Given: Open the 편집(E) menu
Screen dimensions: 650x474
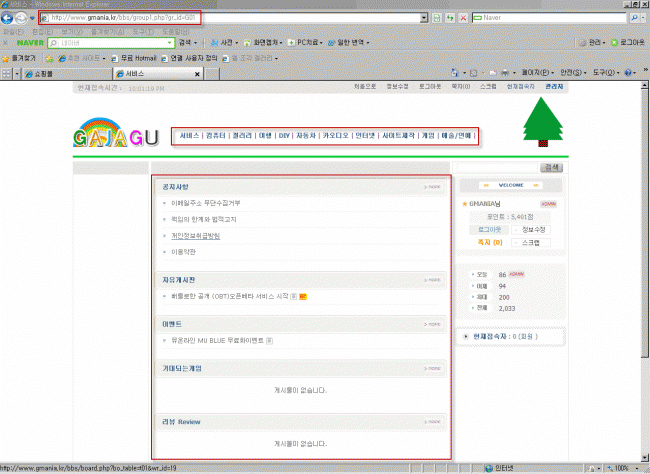Looking at the screenshot, I should click(42, 32).
